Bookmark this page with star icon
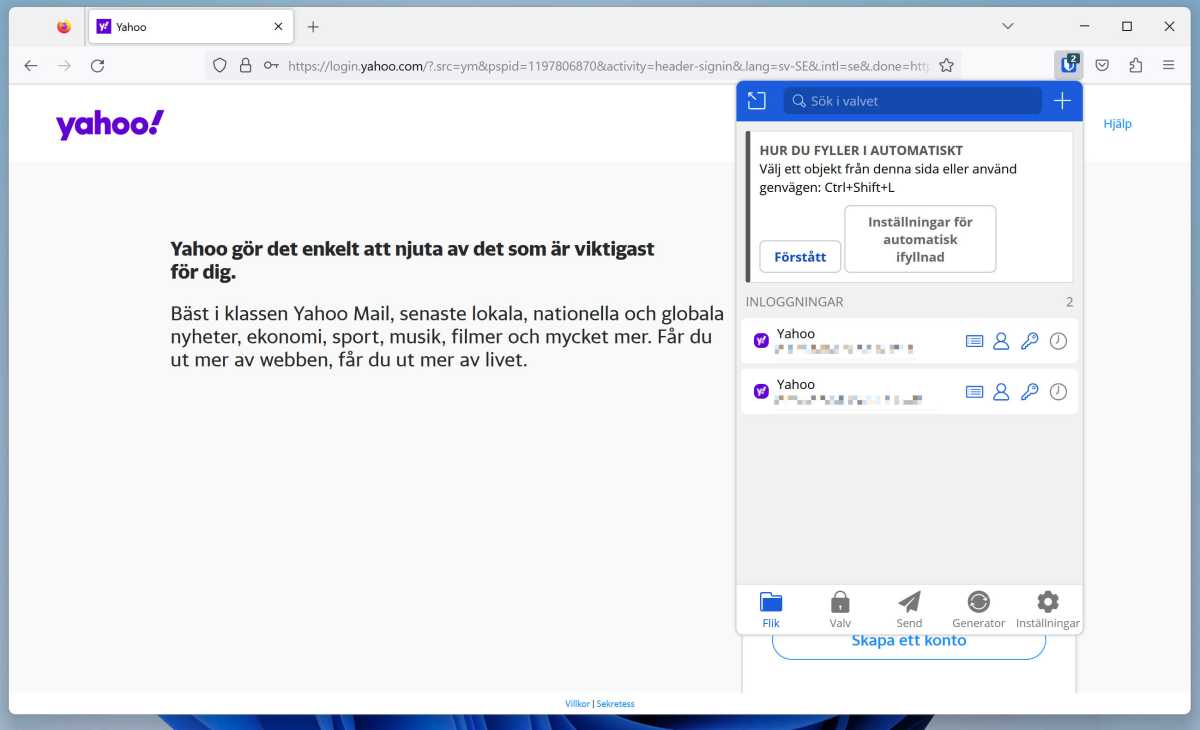1200x730 pixels. click(x=946, y=65)
